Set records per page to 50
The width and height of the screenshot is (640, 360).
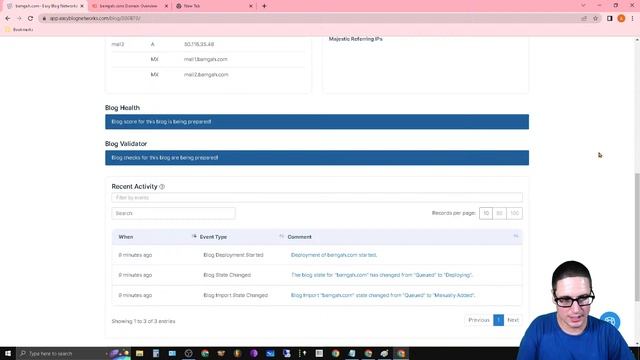(499, 213)
